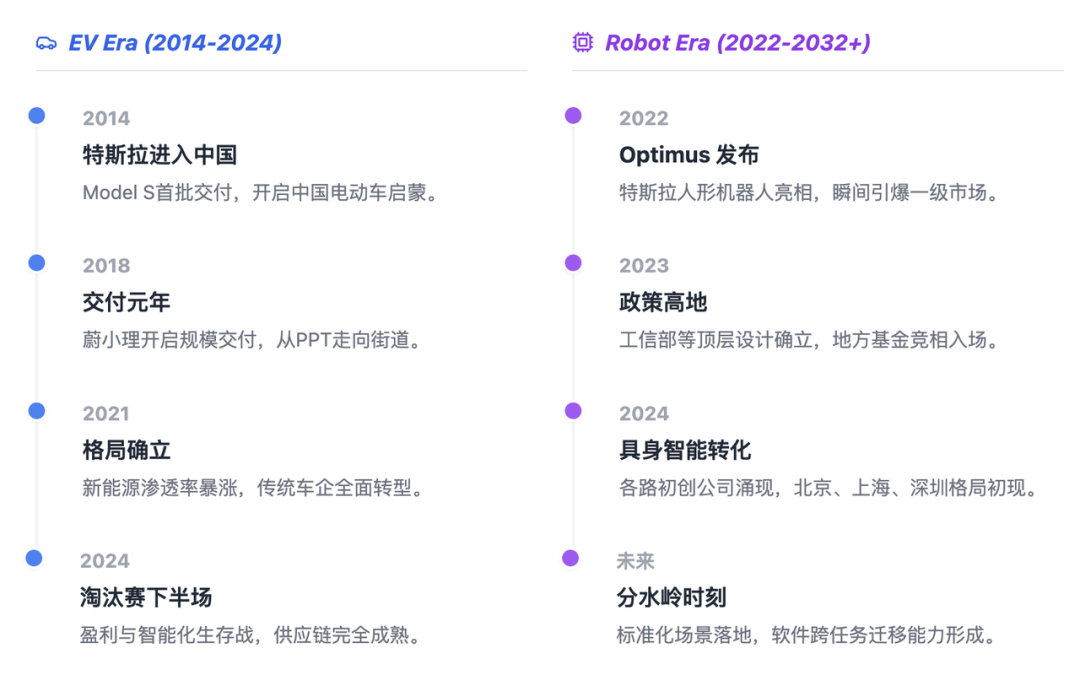Click the blue 2018 timeline dot

[x=37, y=263]
